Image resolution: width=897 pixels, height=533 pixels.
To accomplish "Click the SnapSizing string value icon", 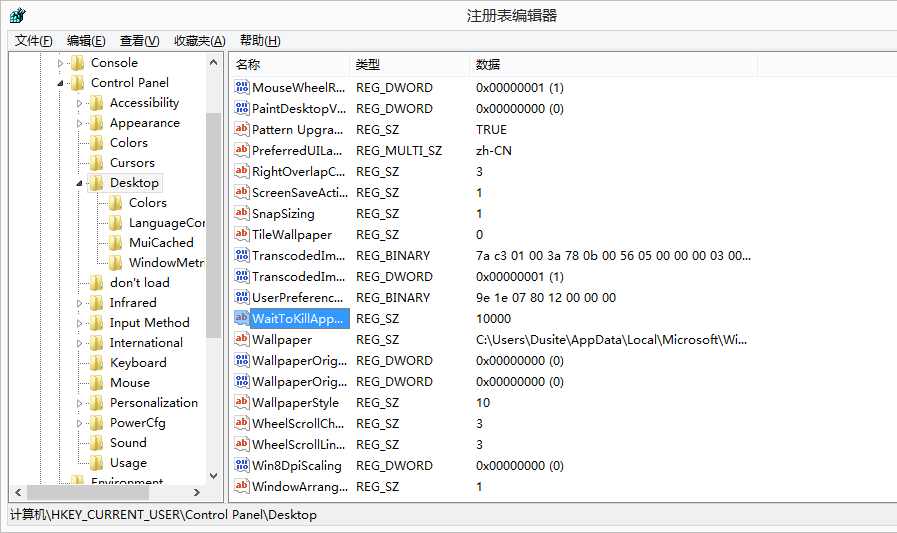I will [241, 213].
